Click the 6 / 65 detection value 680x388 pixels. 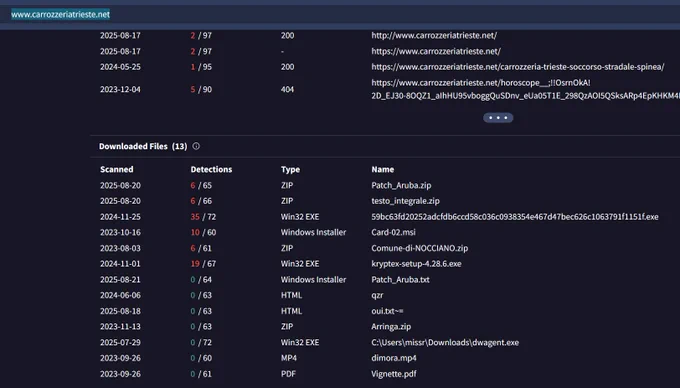coord(201,186)
